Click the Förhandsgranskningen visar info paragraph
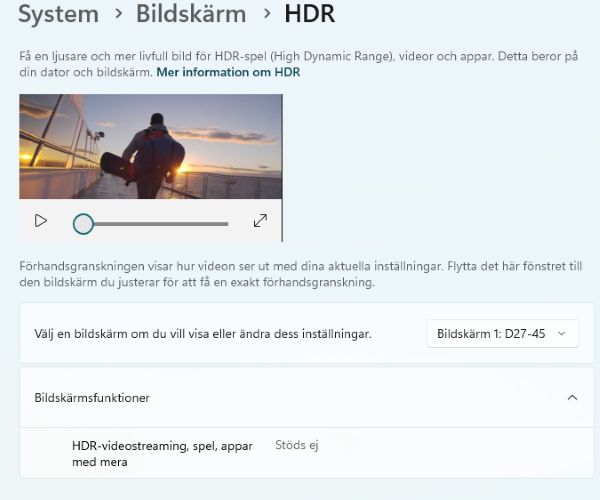The width and height of the screenshot is (600, 500). 301,274
